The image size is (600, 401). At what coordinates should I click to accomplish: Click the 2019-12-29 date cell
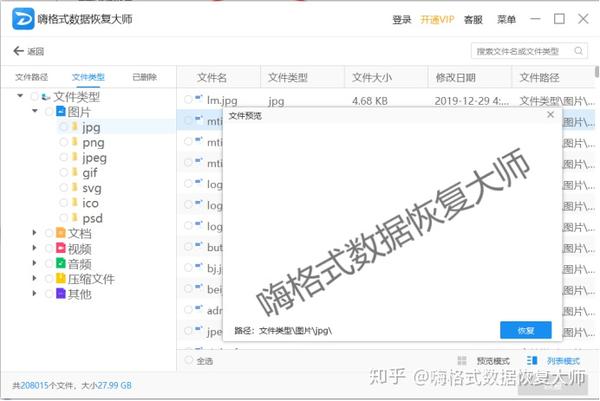click(x=471, y=101)
